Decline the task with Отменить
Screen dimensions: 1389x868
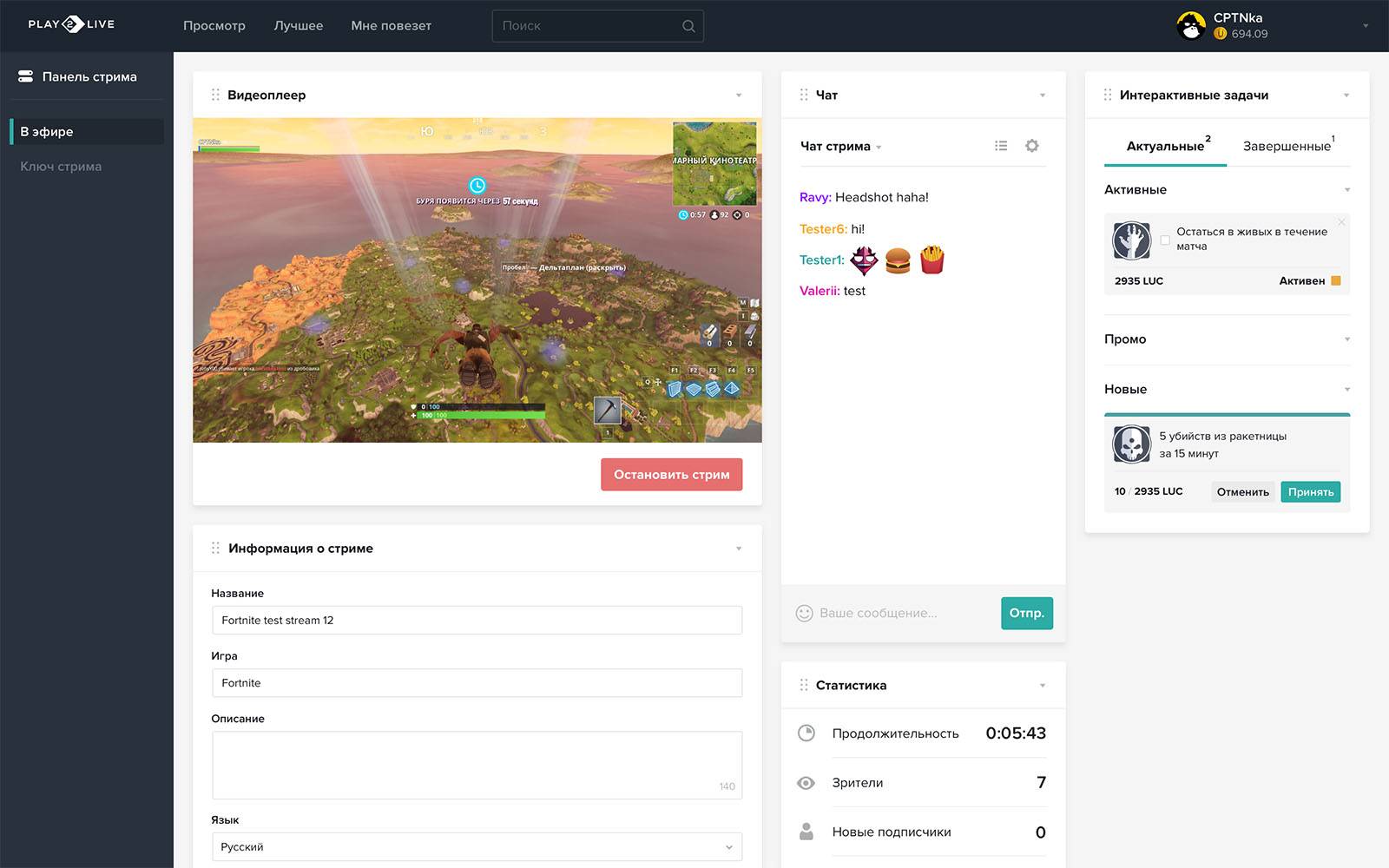[1242, 492]
